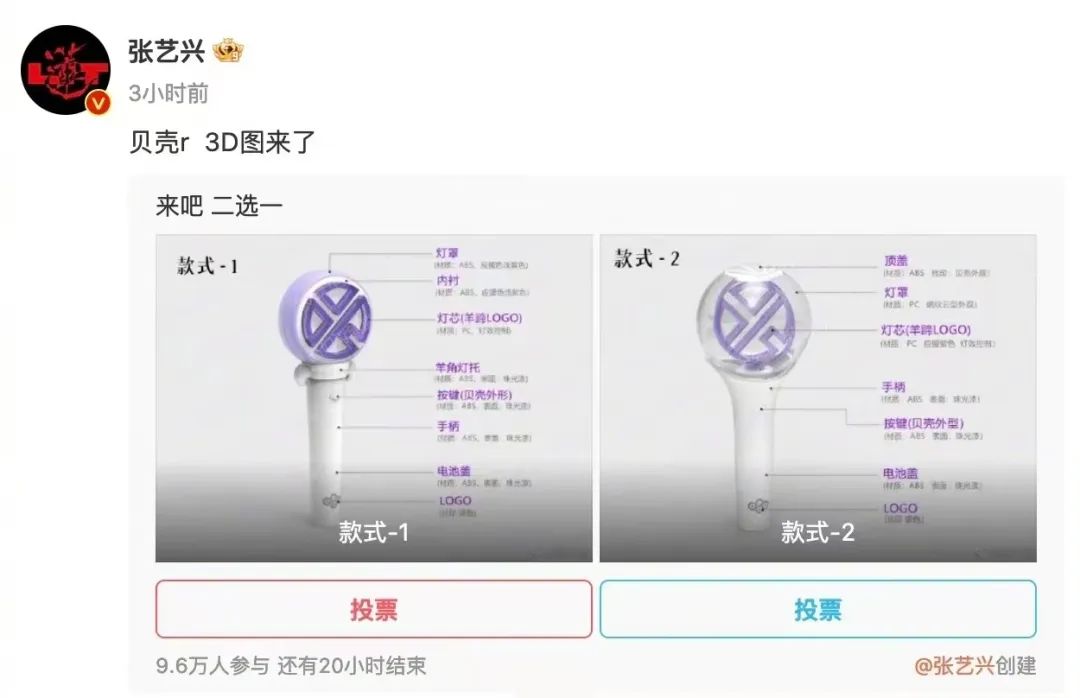The image size is (1080, 698).
Task: Vote for 款式-1 with red 投票 button
Action: click(x=374, y=609)
